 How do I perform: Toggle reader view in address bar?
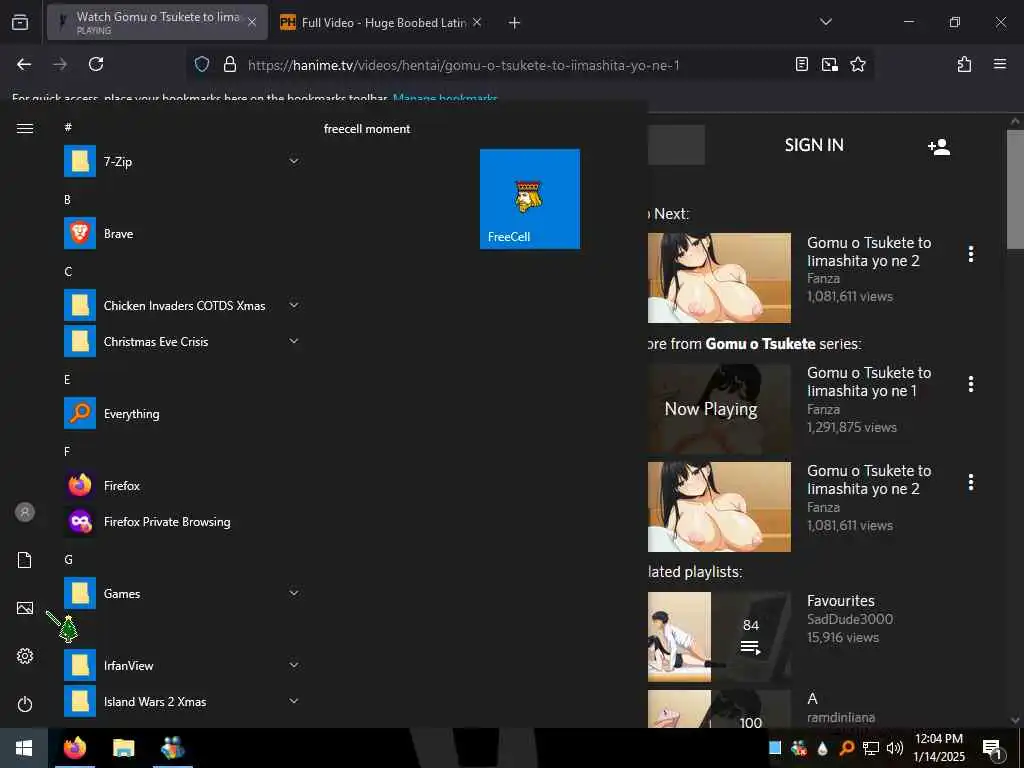coord(802,64)
